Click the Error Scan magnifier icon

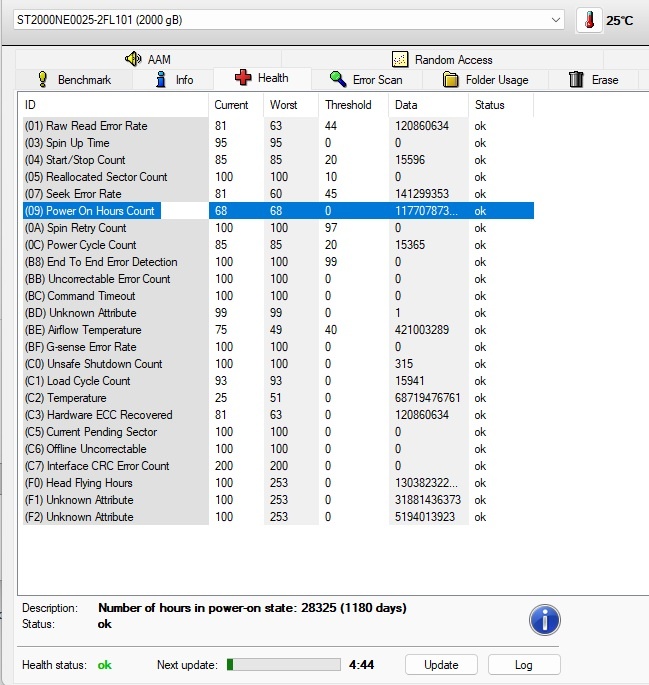point(338,79)
